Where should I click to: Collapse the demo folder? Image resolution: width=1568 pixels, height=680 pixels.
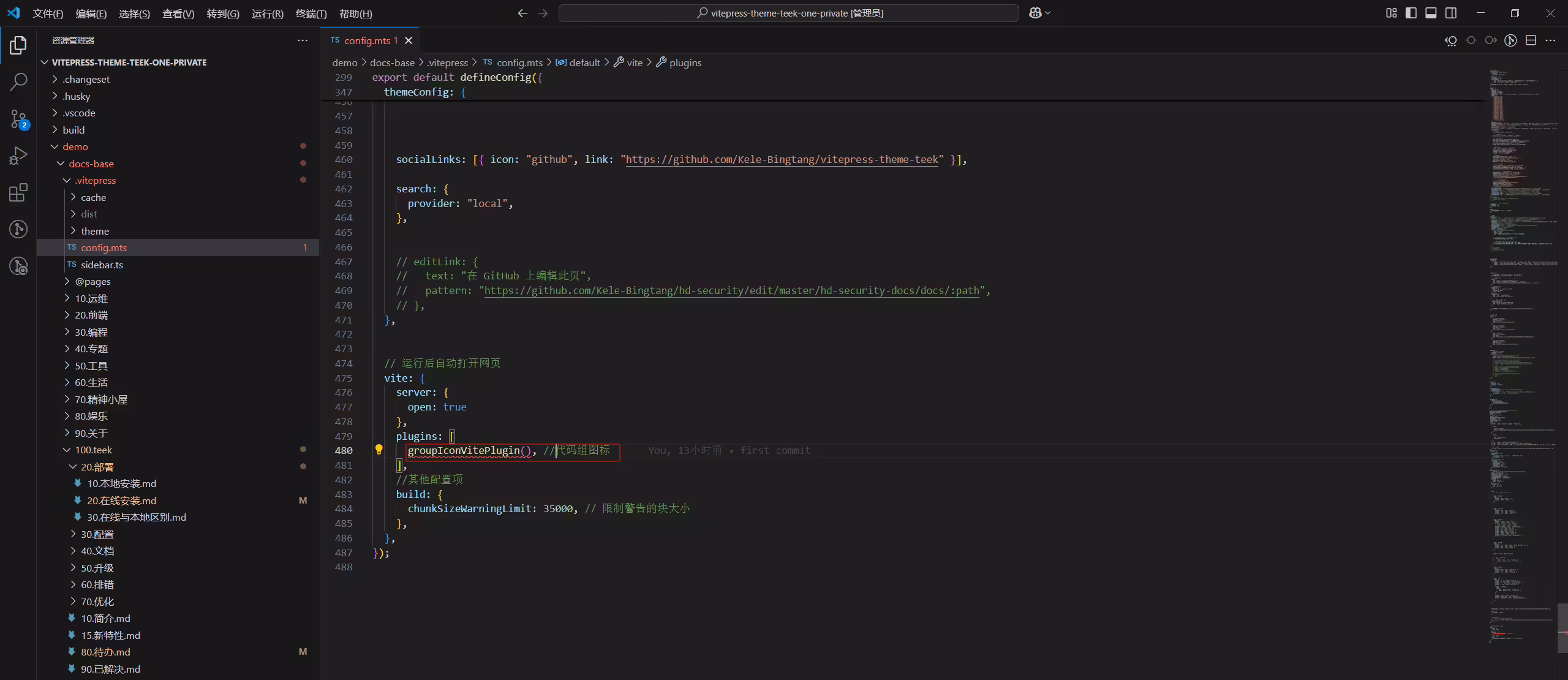coord(178,146)
